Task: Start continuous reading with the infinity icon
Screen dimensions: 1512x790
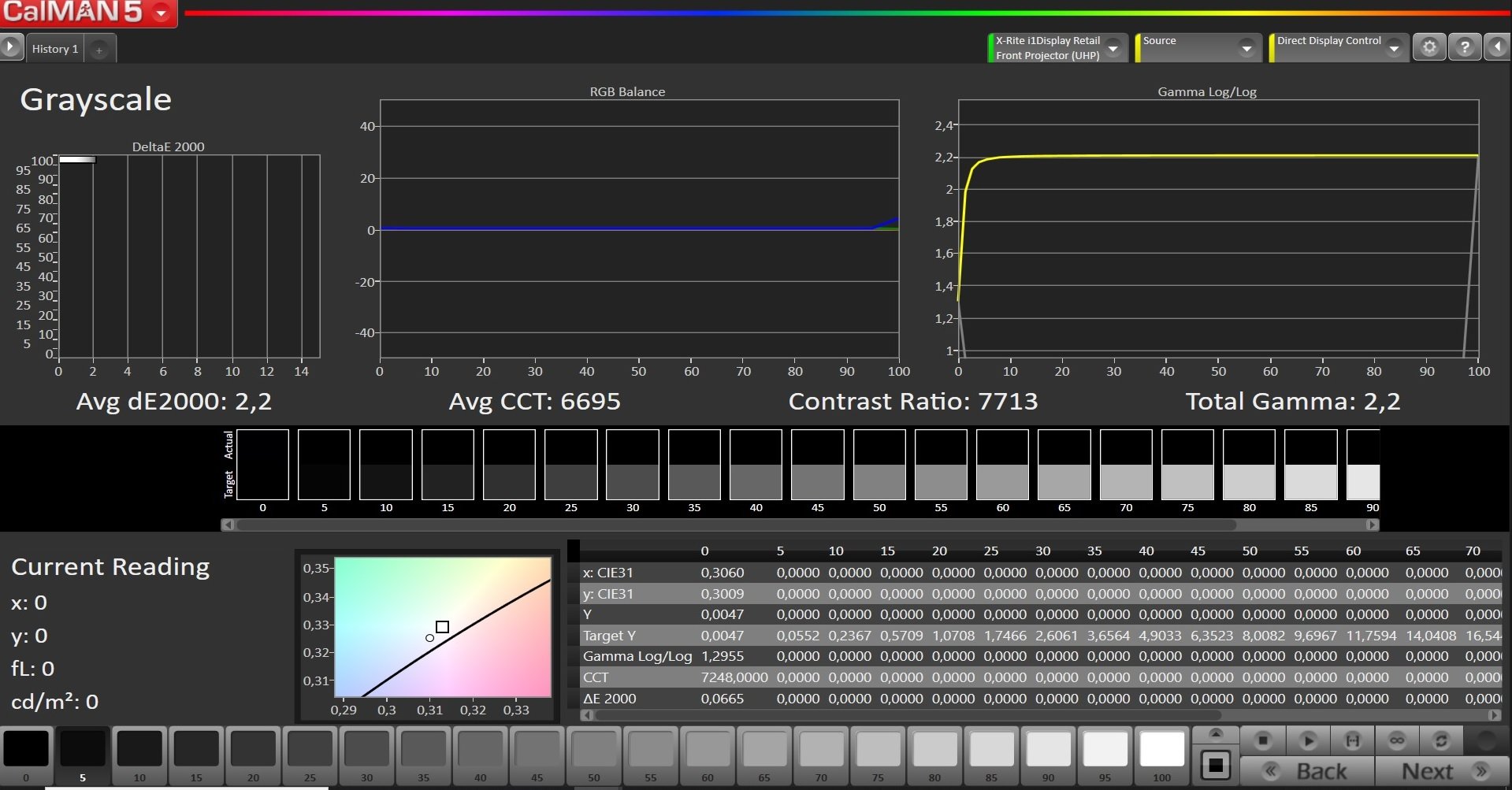Action: point(1396,740)
